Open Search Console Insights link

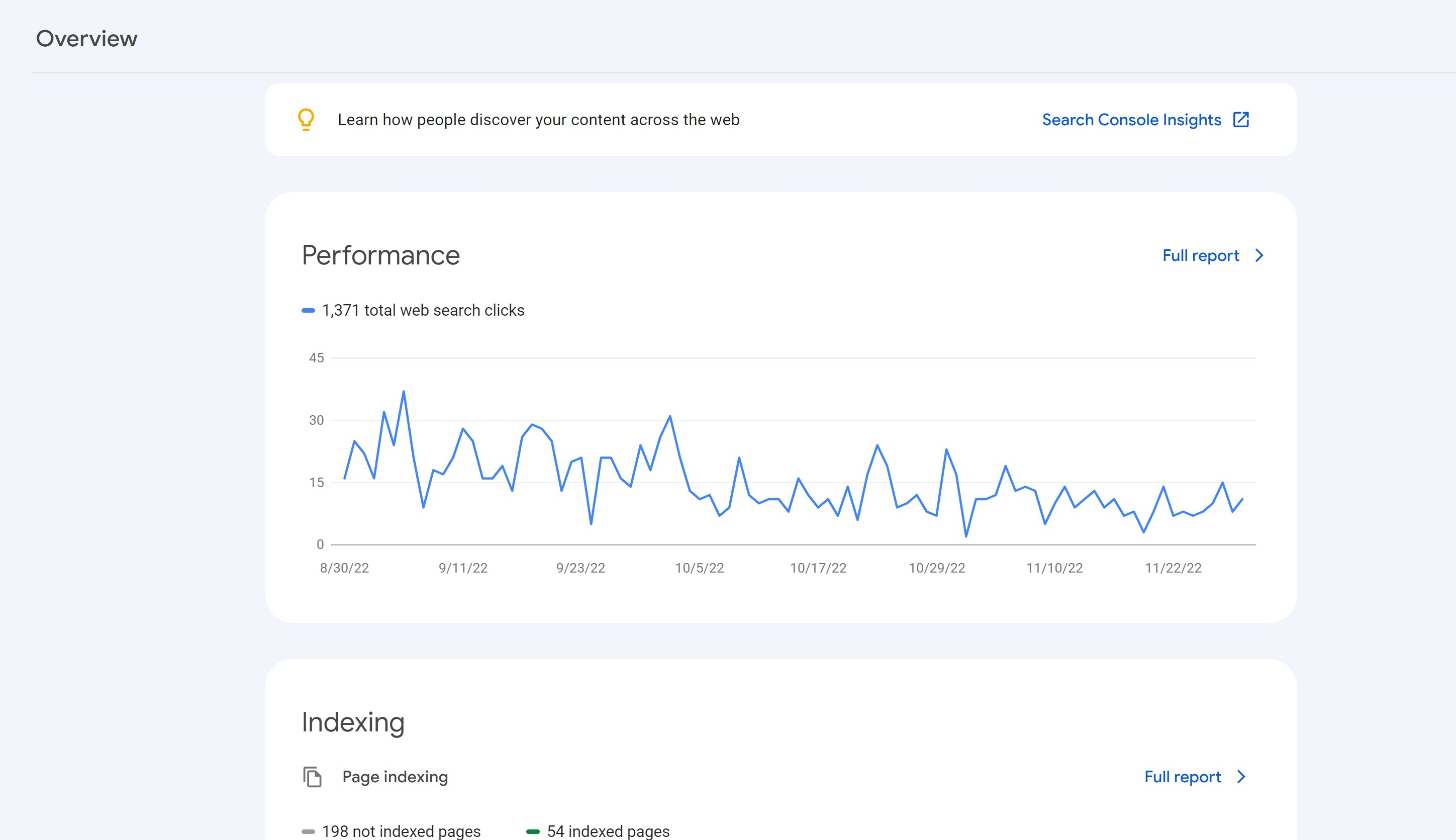1131,120
